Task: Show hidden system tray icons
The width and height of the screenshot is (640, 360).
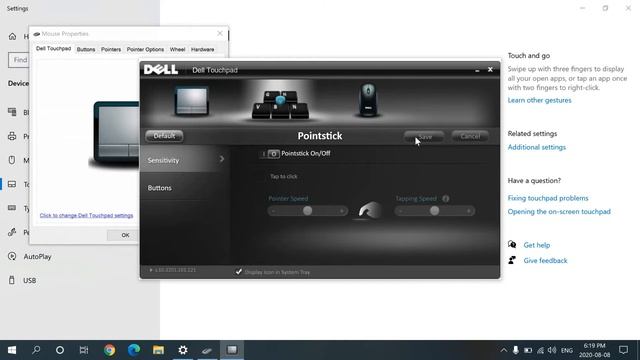Action: (504, 350)
